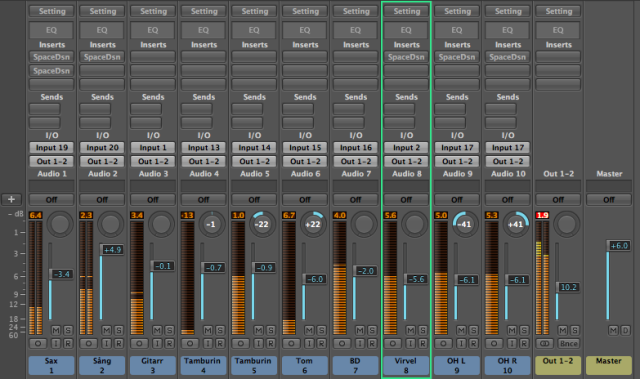Toggle Dim on the Master channel
The image size is (640, 379).
(x=625, y=330)
